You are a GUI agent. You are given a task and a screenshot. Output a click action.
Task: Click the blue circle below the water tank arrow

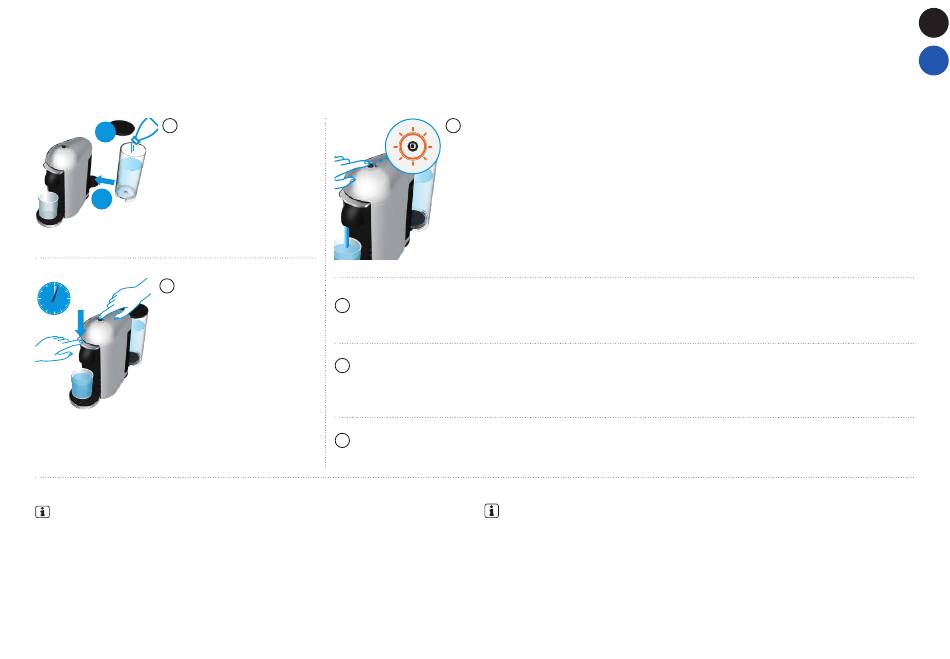[x=102, y=199]
